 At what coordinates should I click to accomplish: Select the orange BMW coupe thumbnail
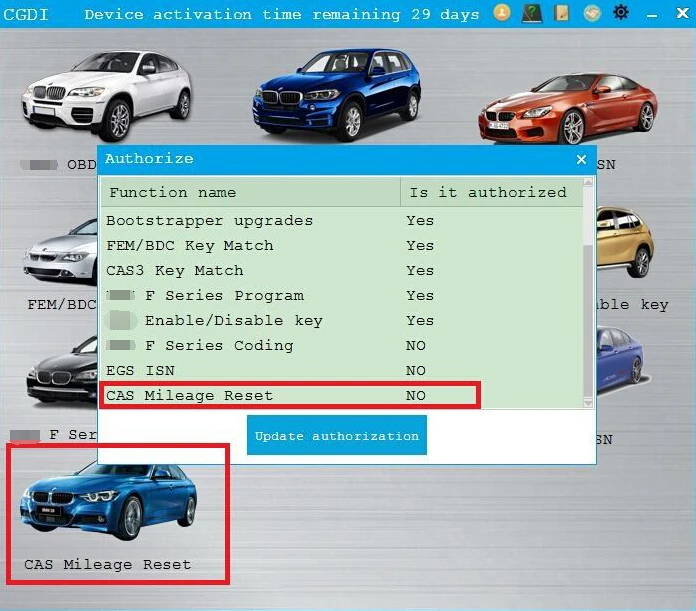pos(568,109)
